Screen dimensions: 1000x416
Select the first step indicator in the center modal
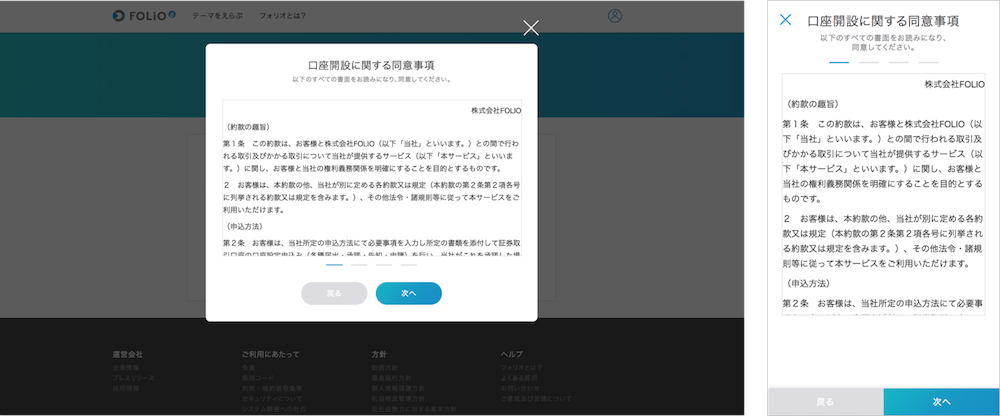tap(334, 266)
